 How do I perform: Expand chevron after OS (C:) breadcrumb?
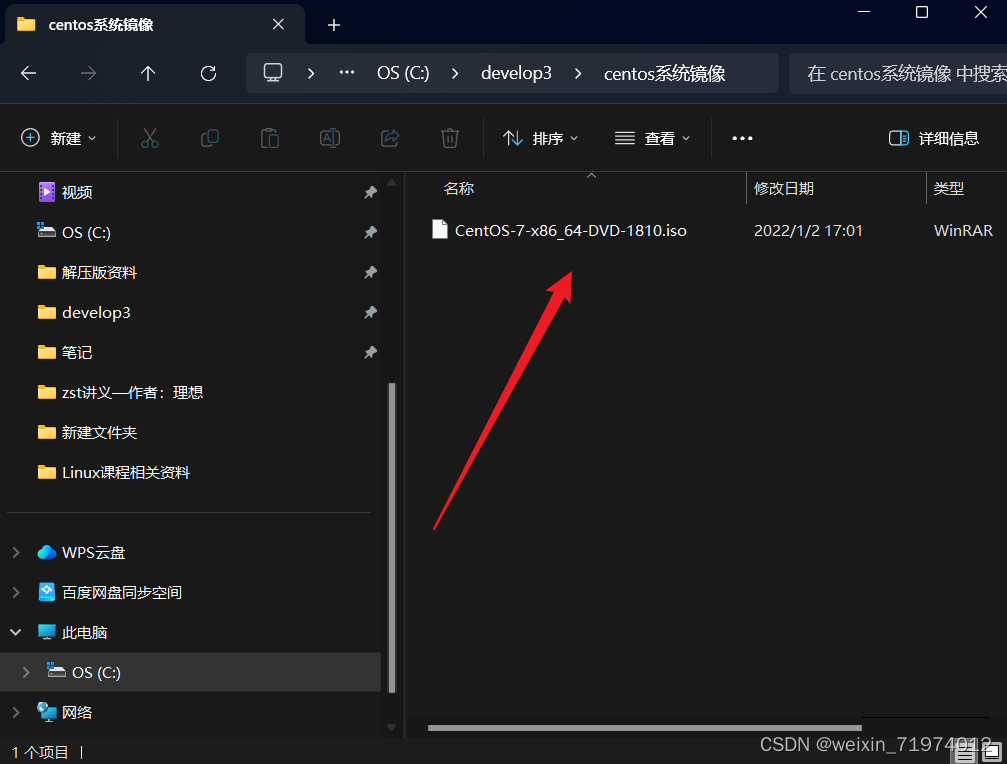[x=455, y=73]
